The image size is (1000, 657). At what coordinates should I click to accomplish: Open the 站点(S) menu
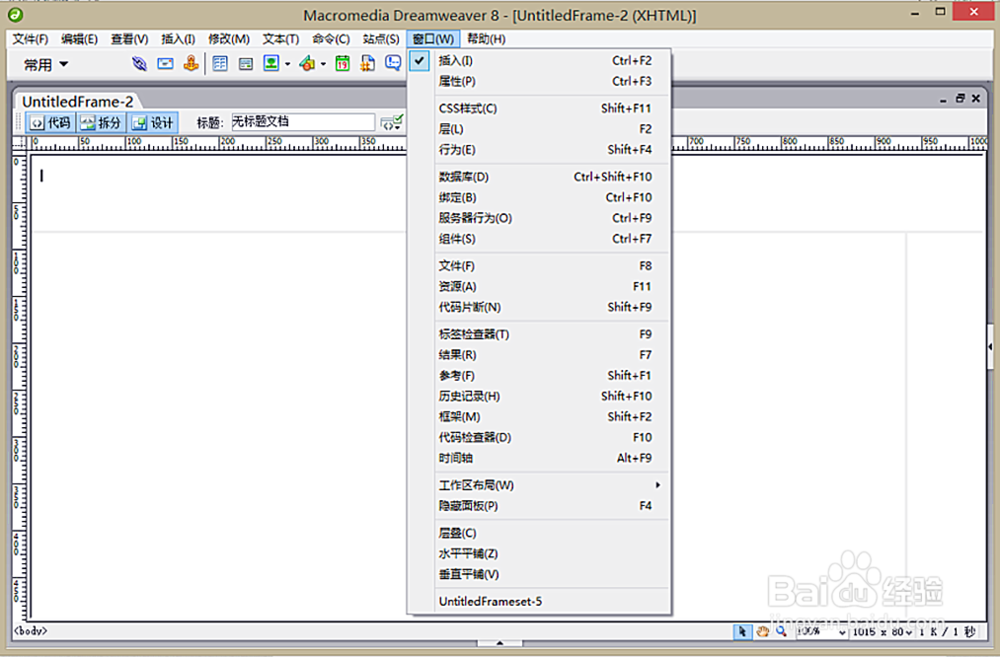point(381,39)
